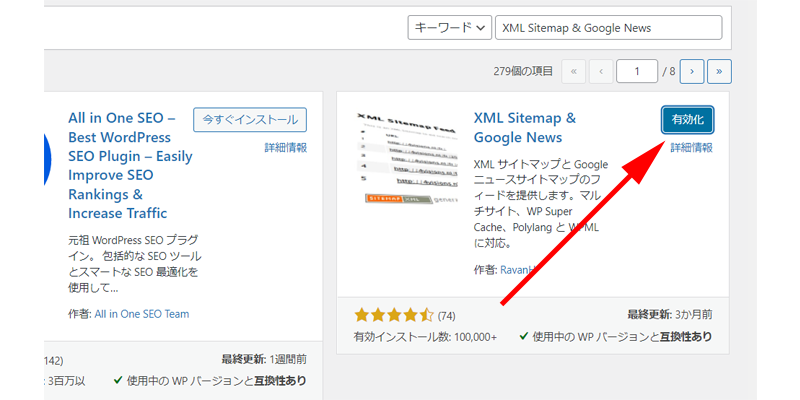This screenshot has height=400, width=800.
Task: Click the 279個の項目 item count text
Action: (x=523, y=71)
